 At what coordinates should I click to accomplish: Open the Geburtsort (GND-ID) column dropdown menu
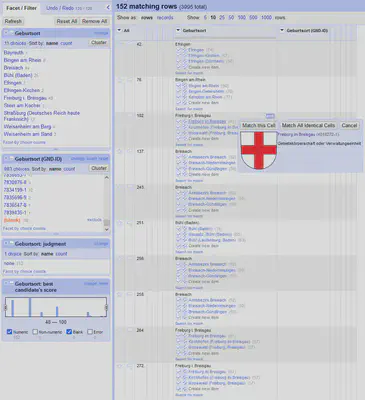point(282,30)
